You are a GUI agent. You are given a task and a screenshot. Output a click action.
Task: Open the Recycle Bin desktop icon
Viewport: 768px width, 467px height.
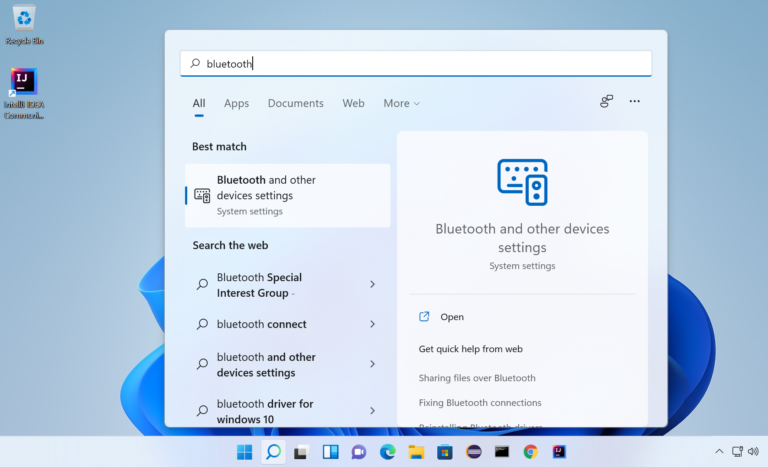(24, 25)
